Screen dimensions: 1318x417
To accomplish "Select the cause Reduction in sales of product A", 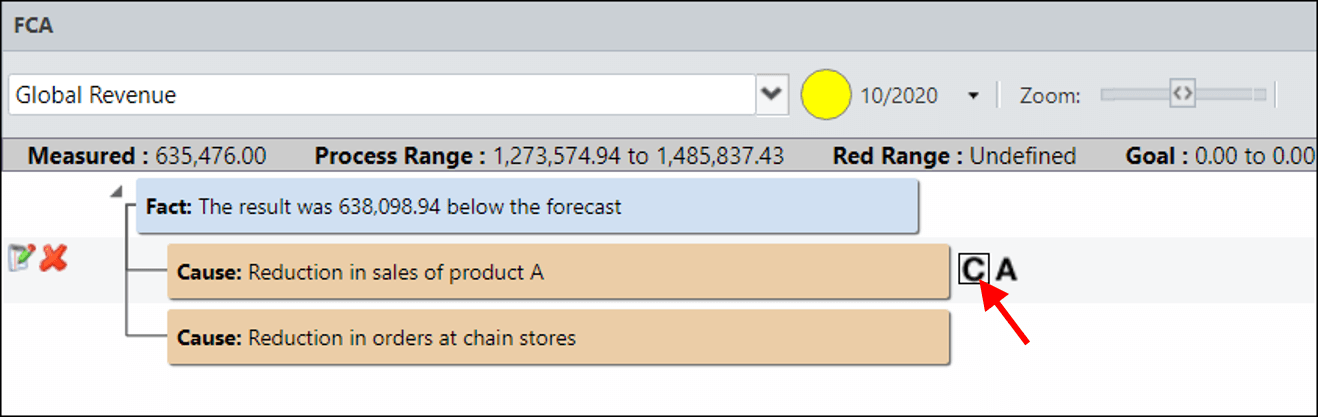I will pos(558,271).
